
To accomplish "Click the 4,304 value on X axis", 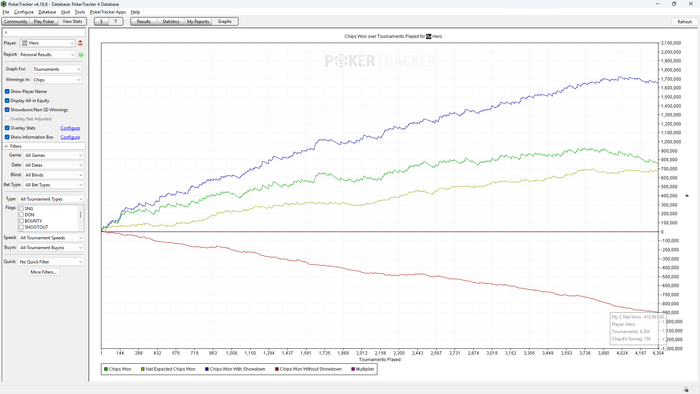I will click(x=658, y=353).
